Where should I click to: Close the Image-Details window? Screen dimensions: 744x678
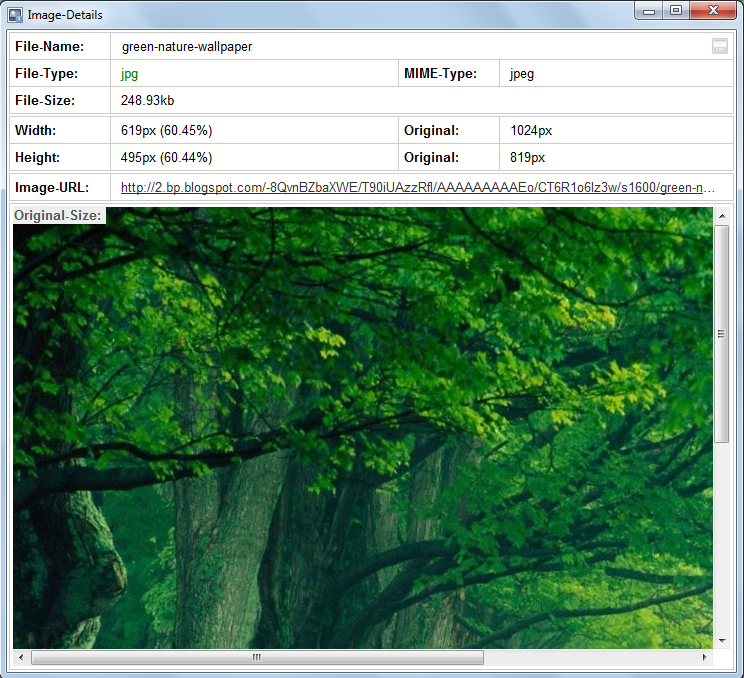click(x=714, y=11)
